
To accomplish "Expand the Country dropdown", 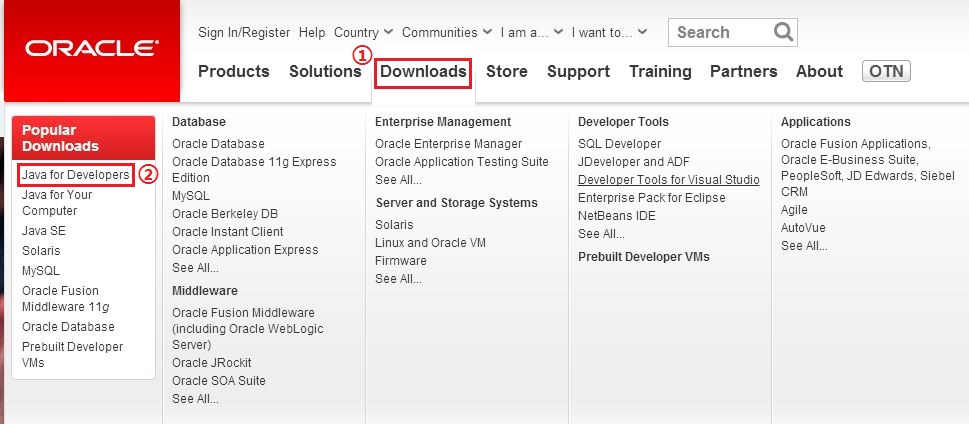I will coord(363,32).
